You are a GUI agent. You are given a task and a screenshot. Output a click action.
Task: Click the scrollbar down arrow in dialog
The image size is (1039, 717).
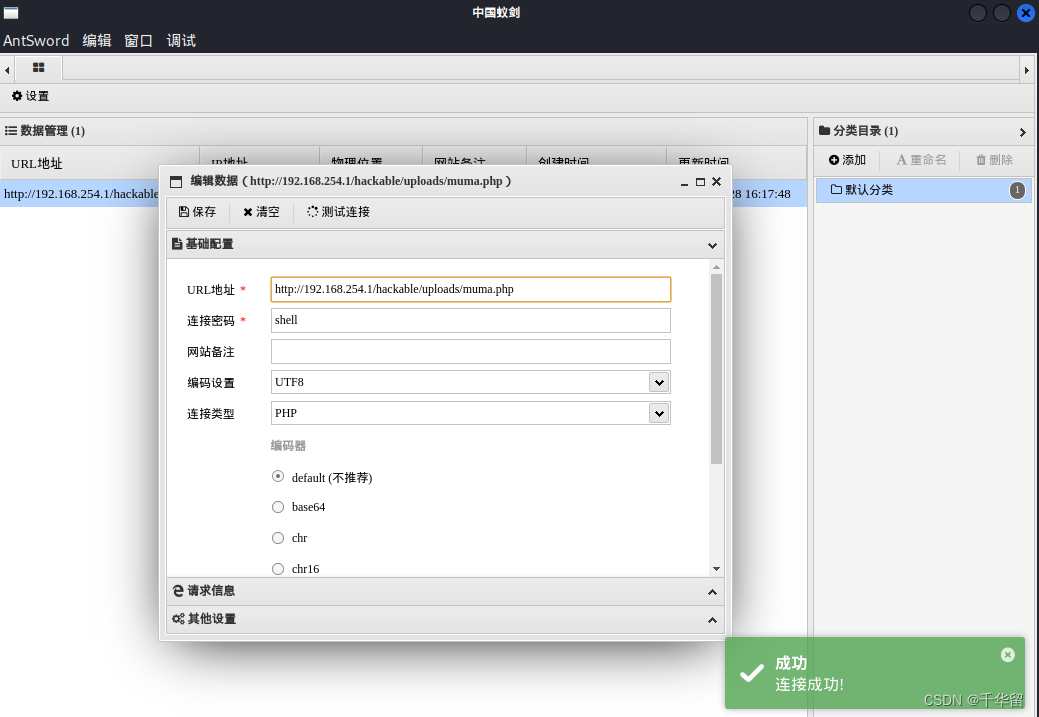coord(716,569)
